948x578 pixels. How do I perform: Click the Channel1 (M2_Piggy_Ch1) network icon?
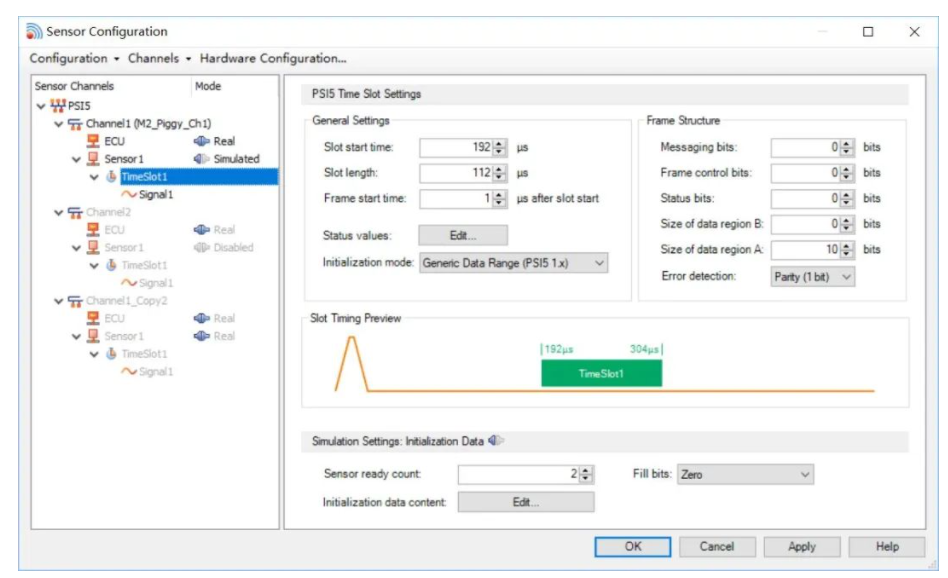[x=75, y=124]
